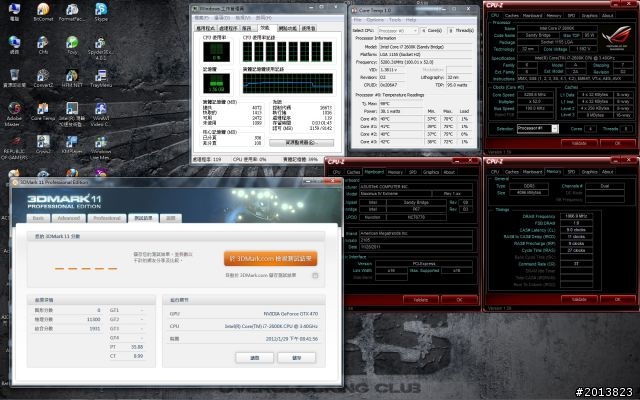
Task: Click the Task Manager title bar icon
Action: (195, 8)
